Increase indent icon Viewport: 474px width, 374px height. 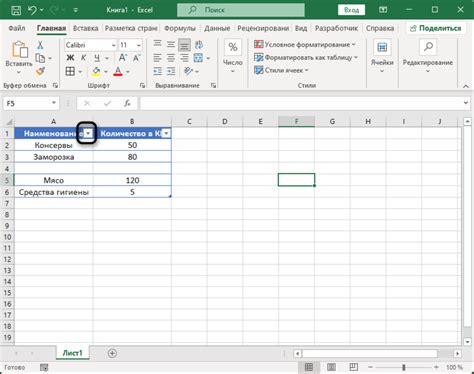(x=171, y=71)
